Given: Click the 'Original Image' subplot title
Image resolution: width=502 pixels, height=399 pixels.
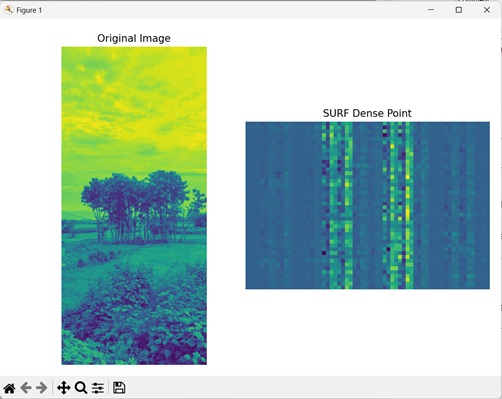Looking at the screenshot, I should tap(134, 38).
